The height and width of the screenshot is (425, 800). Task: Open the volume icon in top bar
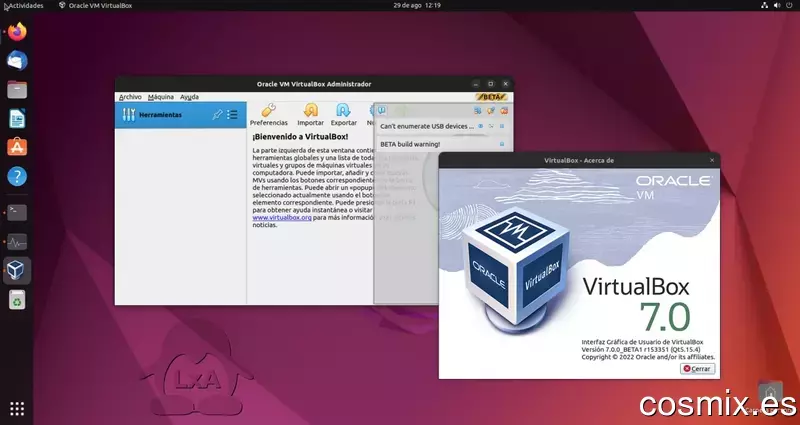coord(777,5)
